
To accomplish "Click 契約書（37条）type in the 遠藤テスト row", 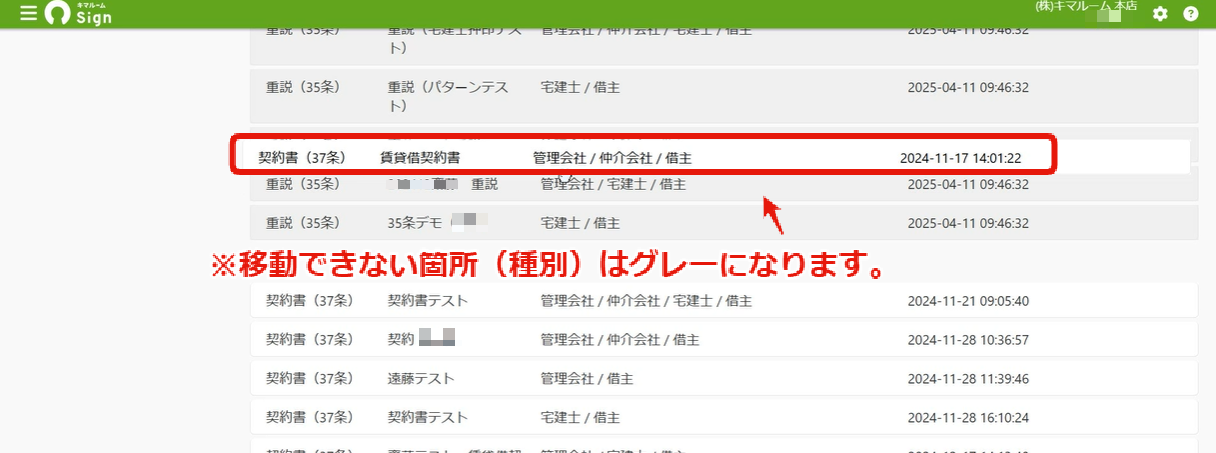I will (310, 378).
